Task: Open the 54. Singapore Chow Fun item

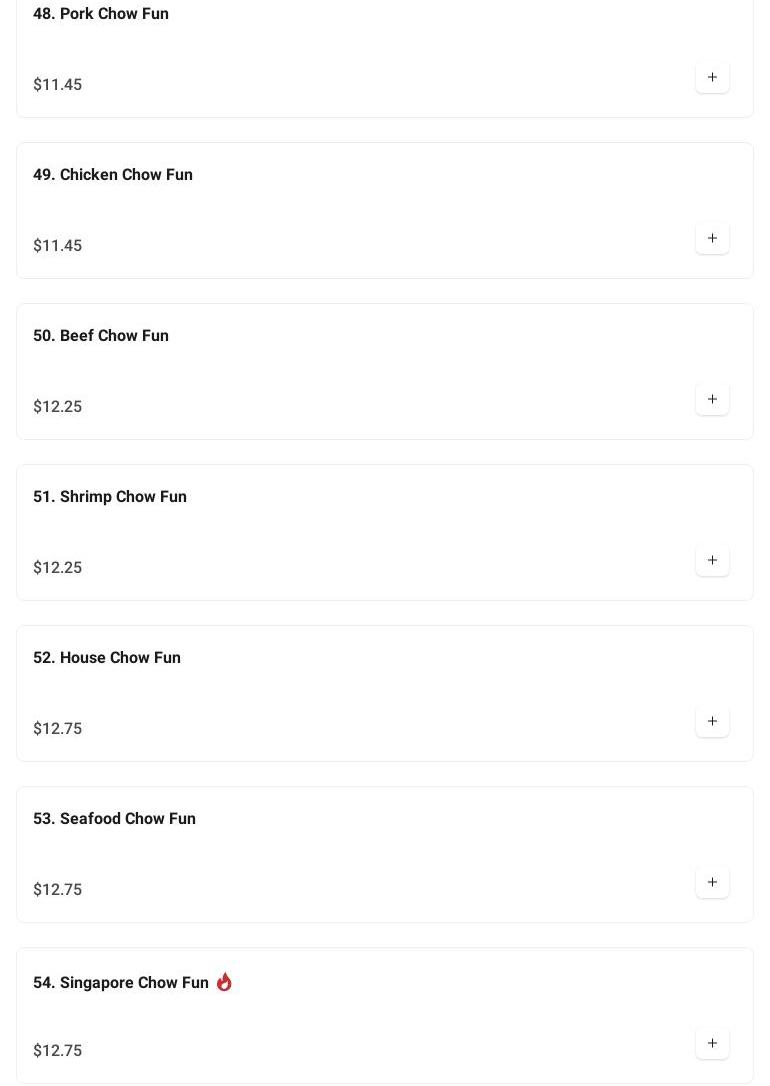Action: pos(121,983)
